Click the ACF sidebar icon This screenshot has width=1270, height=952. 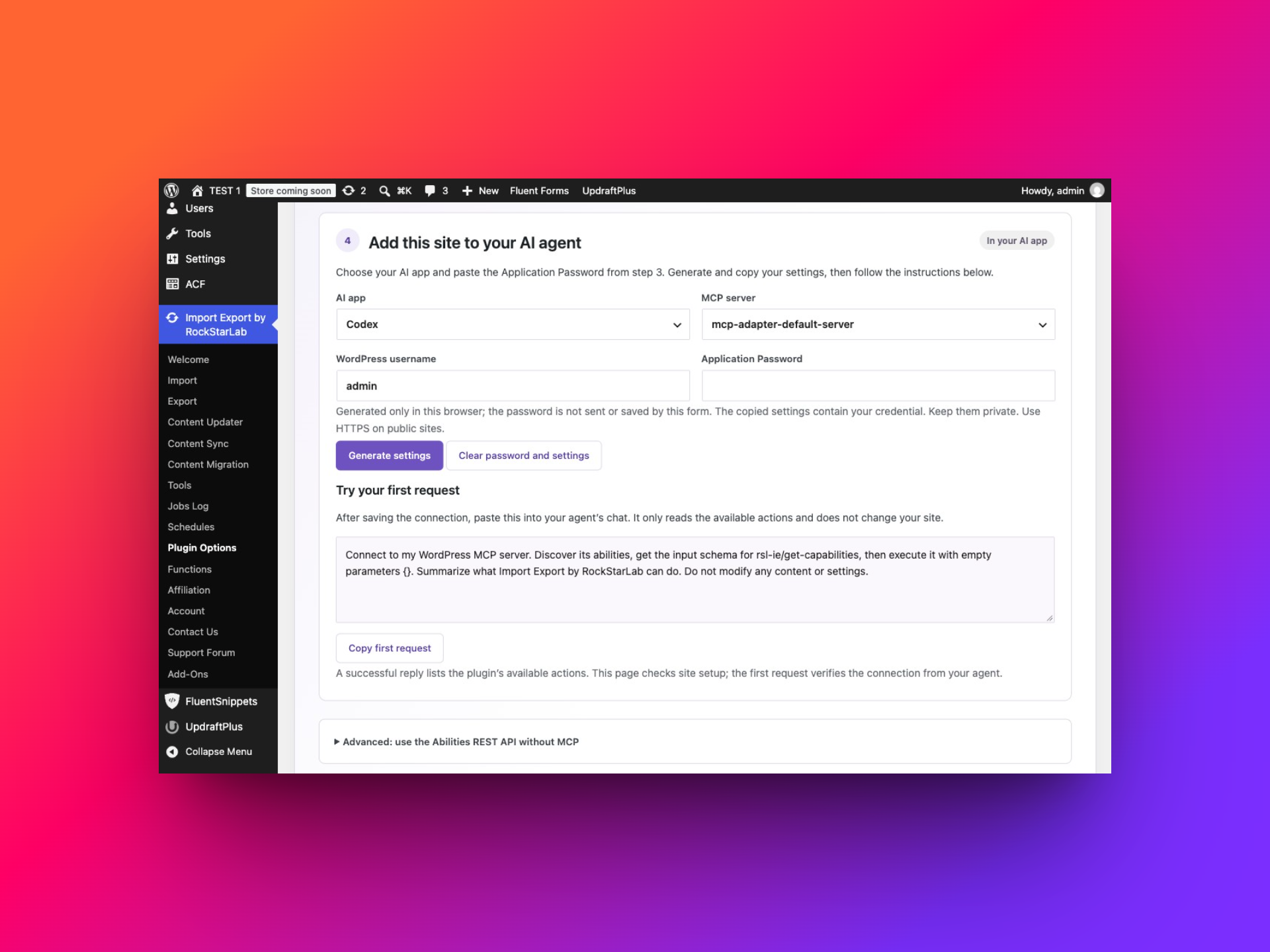[172, 284]
